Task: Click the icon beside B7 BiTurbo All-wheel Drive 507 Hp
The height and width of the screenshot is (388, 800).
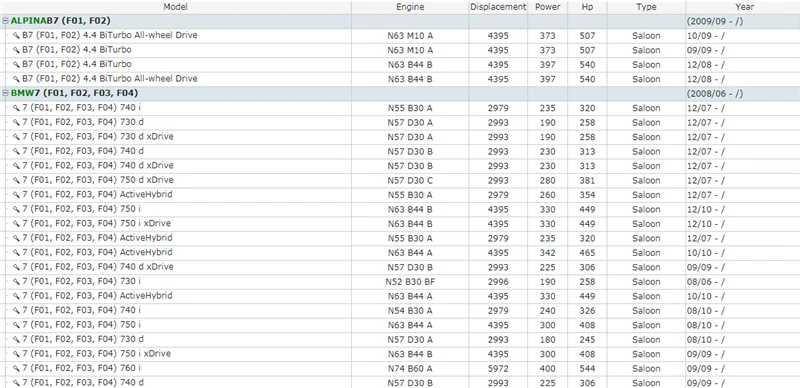Action: pyautogui.click(x=16, y=36)
